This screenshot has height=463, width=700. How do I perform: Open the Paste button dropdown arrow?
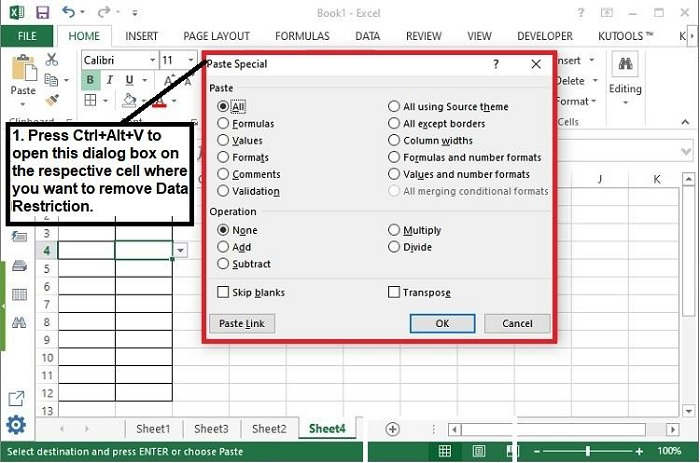pyautogui.click(x=23, y=104)
